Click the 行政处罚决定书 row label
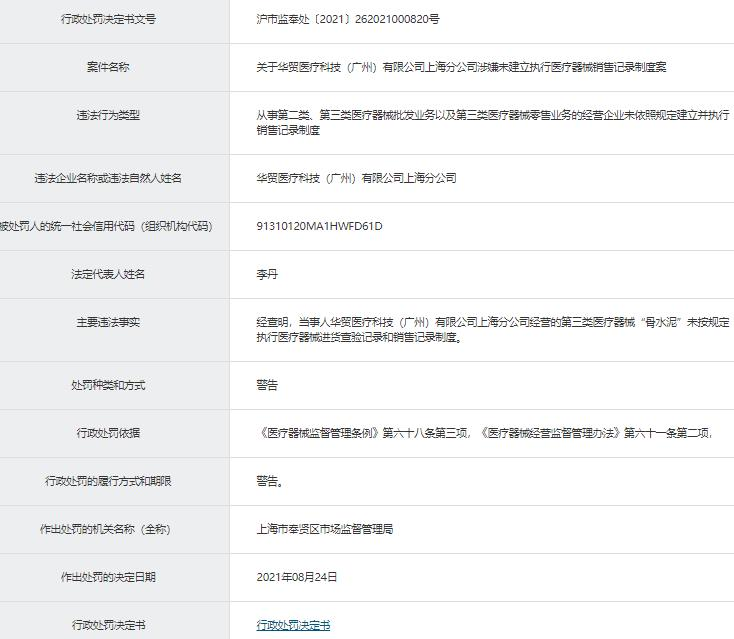This screenshot has height=639, width=734. pyautogui.click(x=108, y=625)
